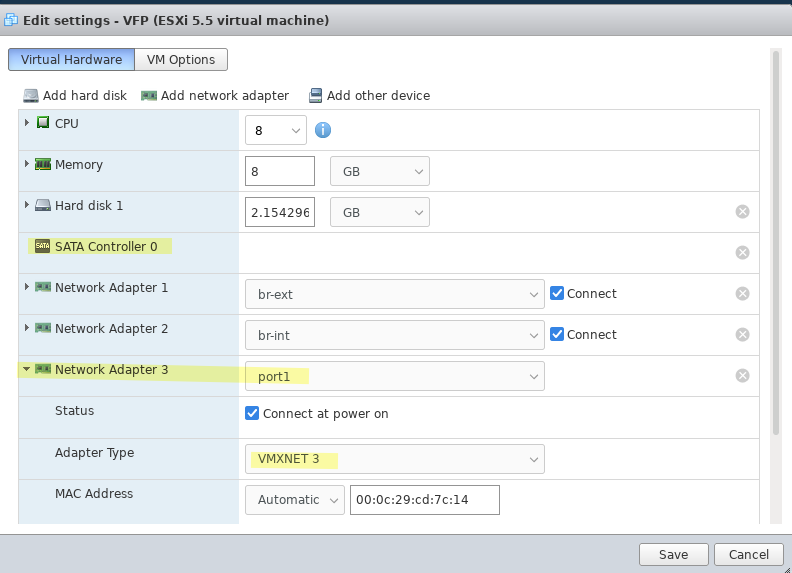Click the Add other device icon
This screenshot has height=573, width=792.
click(315, 96)
